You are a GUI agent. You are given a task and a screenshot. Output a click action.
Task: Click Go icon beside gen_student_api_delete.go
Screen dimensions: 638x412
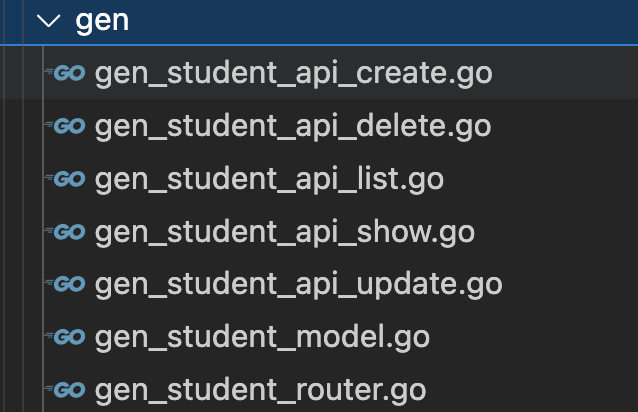tap(65, 126)
